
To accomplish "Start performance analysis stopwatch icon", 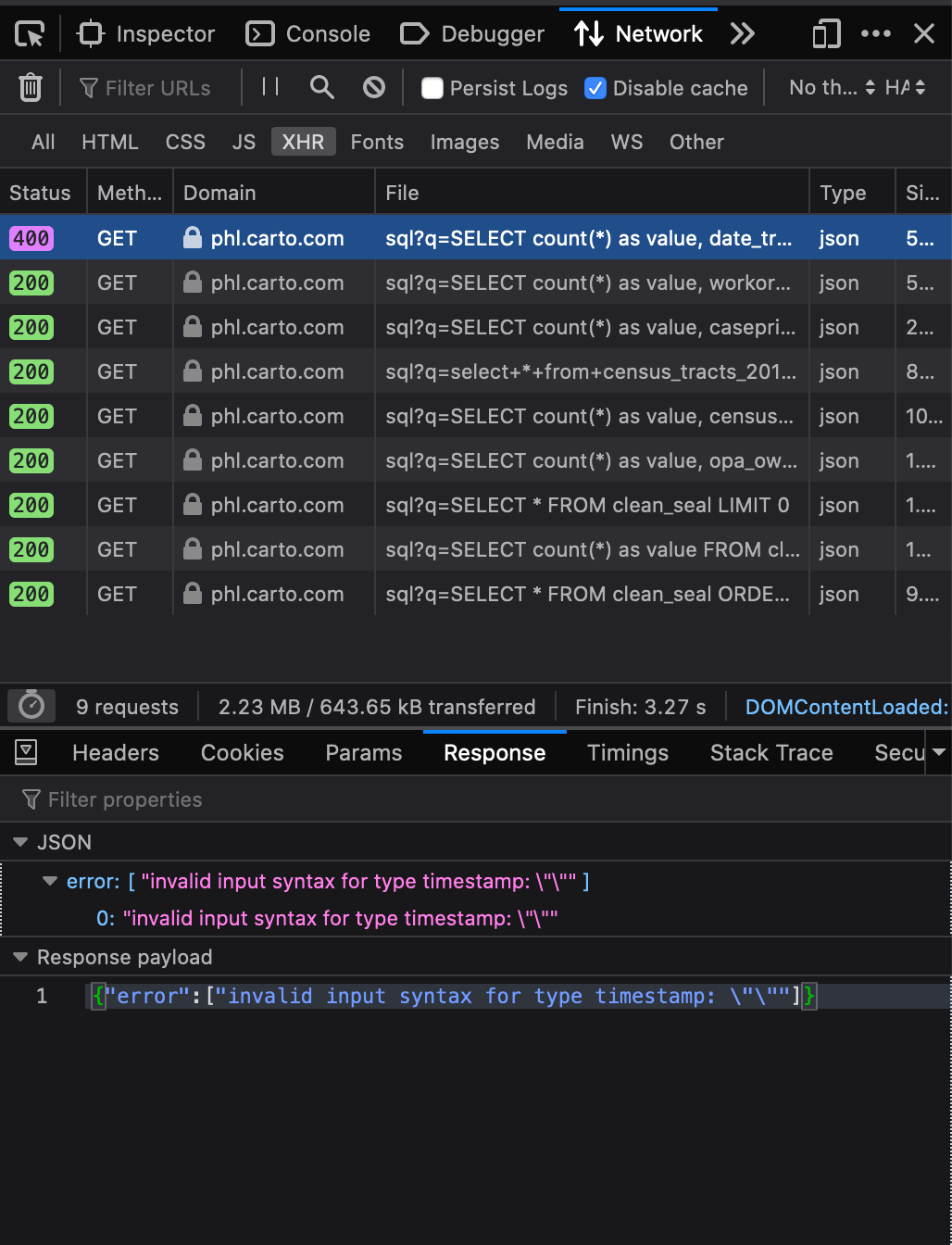I will [x=31, y=706].
